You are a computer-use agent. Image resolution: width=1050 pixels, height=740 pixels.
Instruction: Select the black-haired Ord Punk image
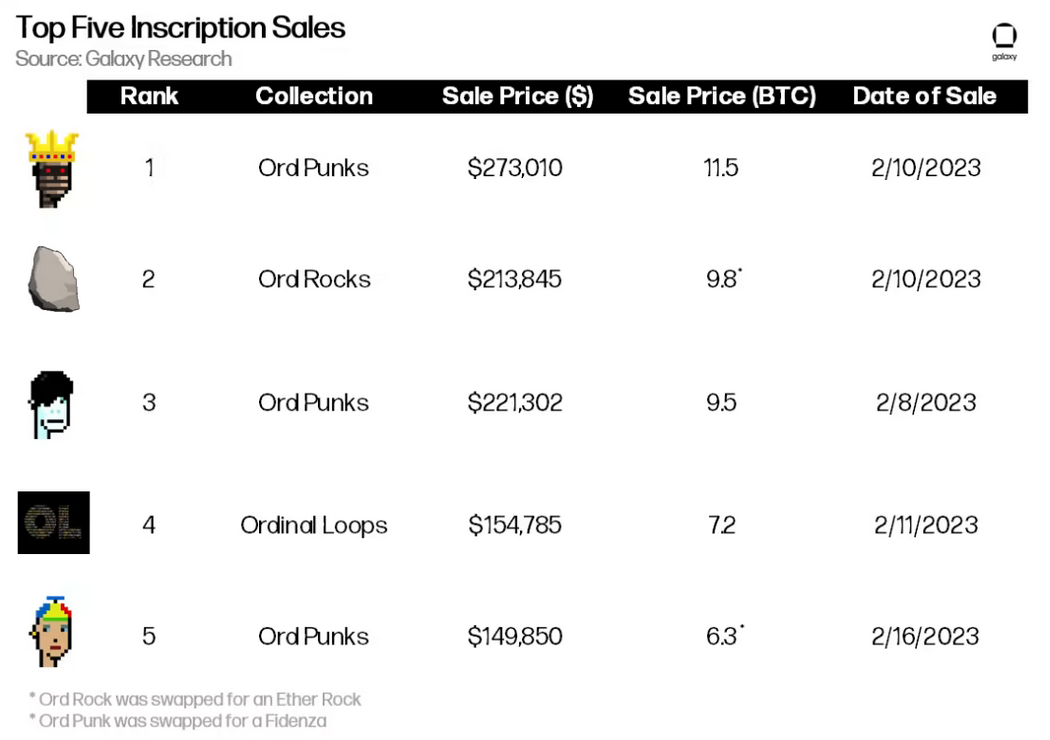click(51, 404)
